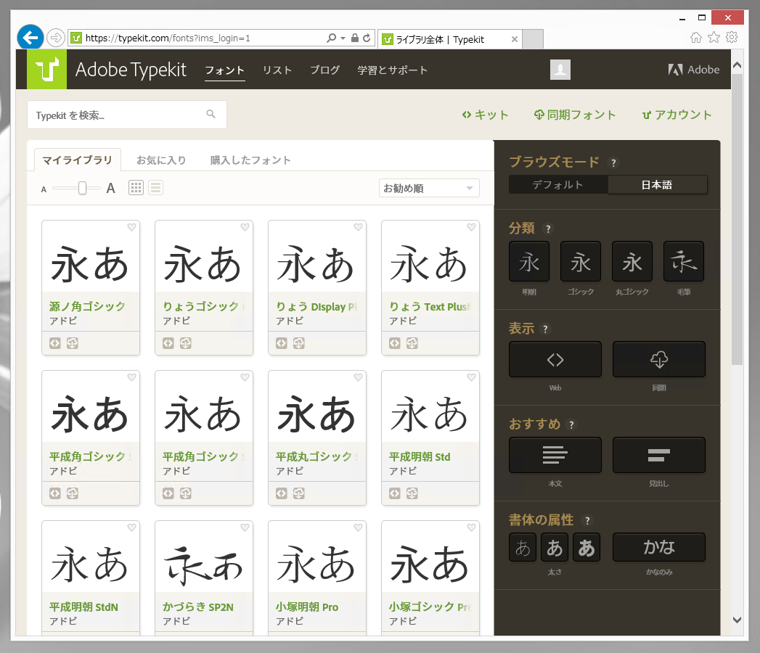This screenshot has width=760, height=653.
Task: Open the リスト nav menu
Action: [x=277, y=70]
